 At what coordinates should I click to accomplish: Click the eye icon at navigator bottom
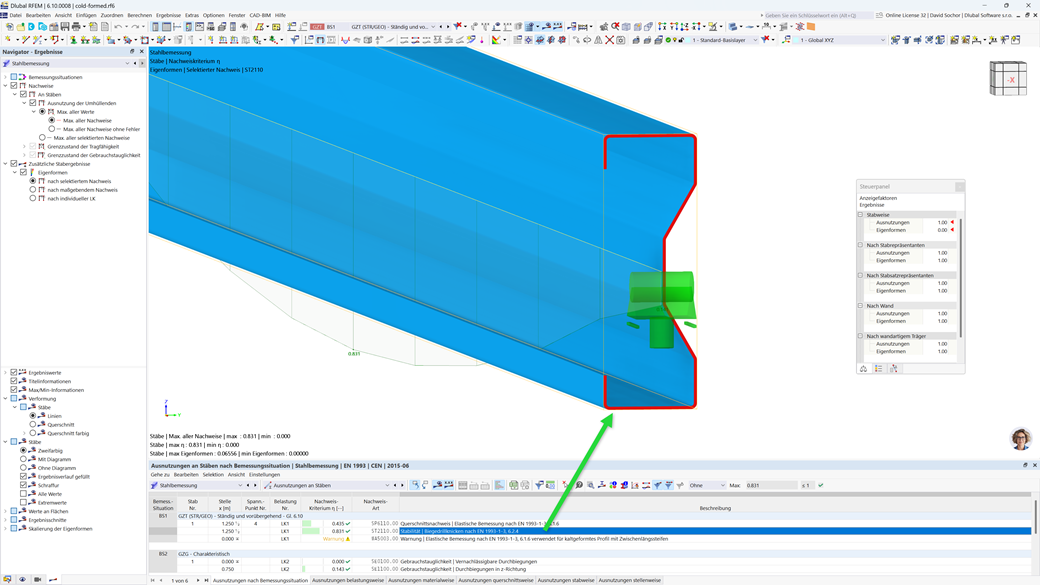click(22, 579)
